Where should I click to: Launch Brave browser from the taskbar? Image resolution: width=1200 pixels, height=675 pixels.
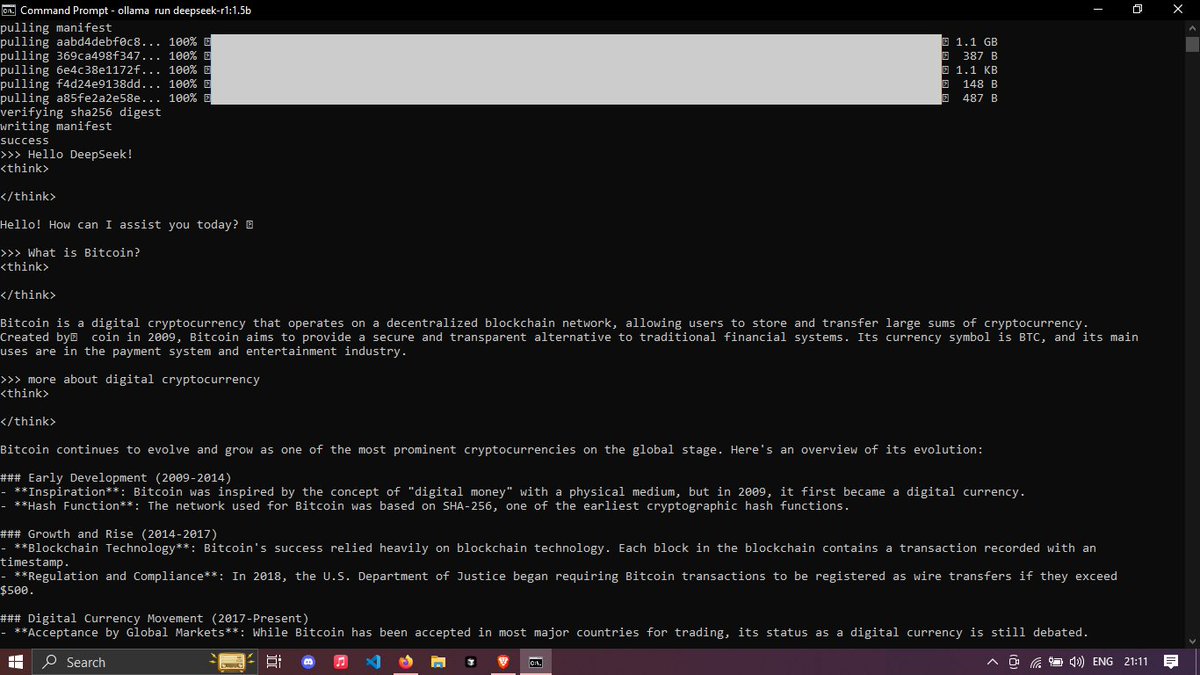tap(502, 662)
